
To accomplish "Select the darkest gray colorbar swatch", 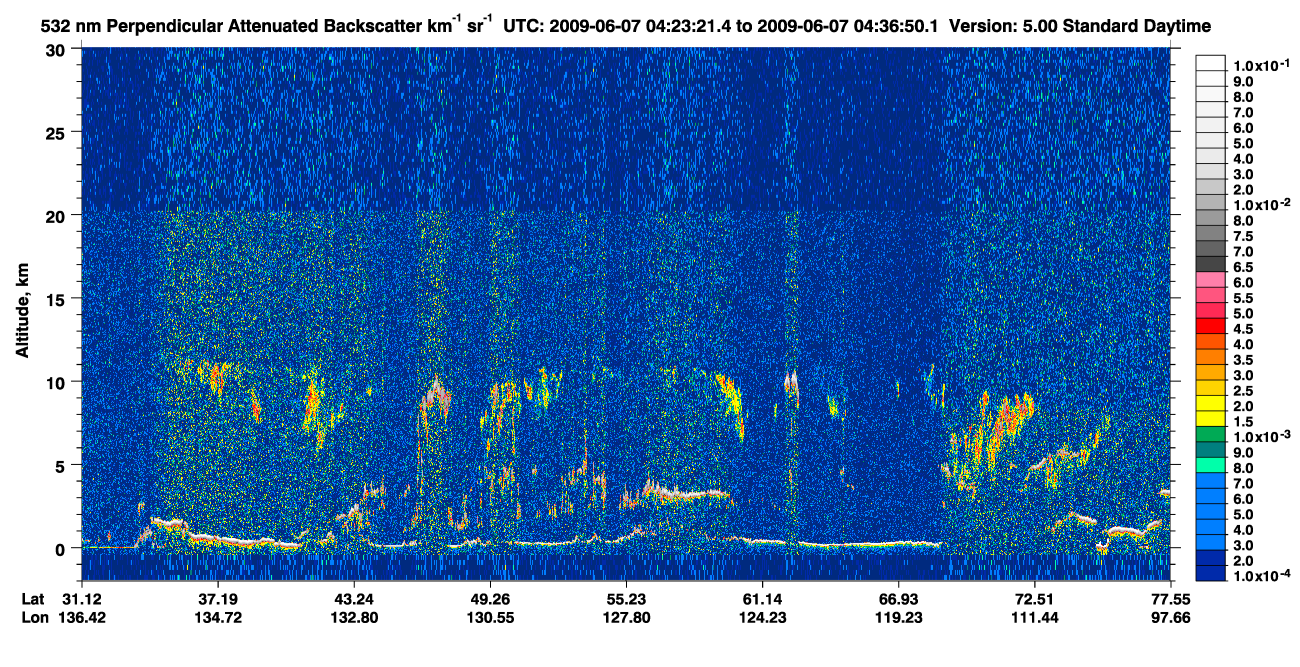I will point(1210,263).
